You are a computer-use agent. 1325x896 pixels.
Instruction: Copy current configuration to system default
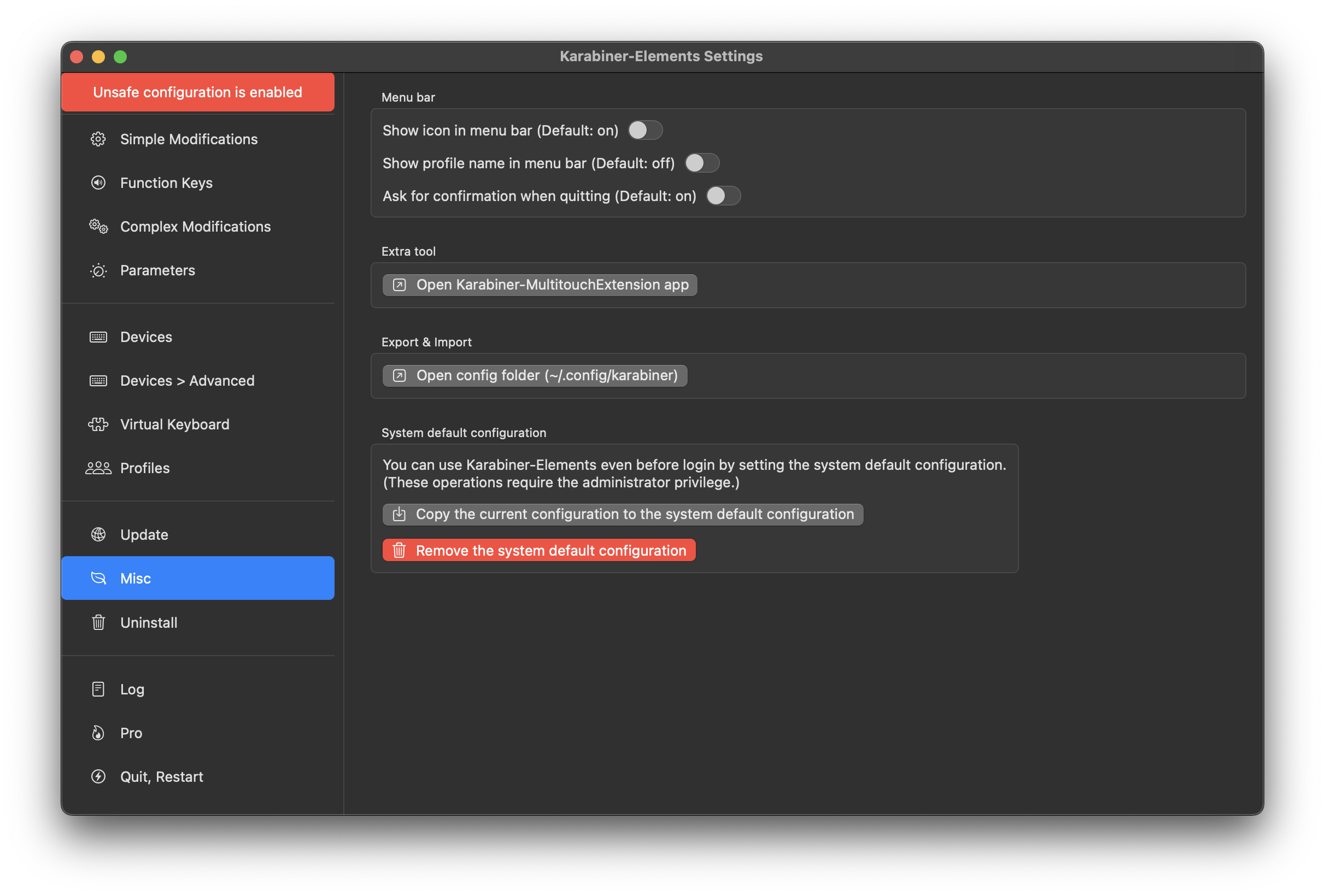pos(623,514)
